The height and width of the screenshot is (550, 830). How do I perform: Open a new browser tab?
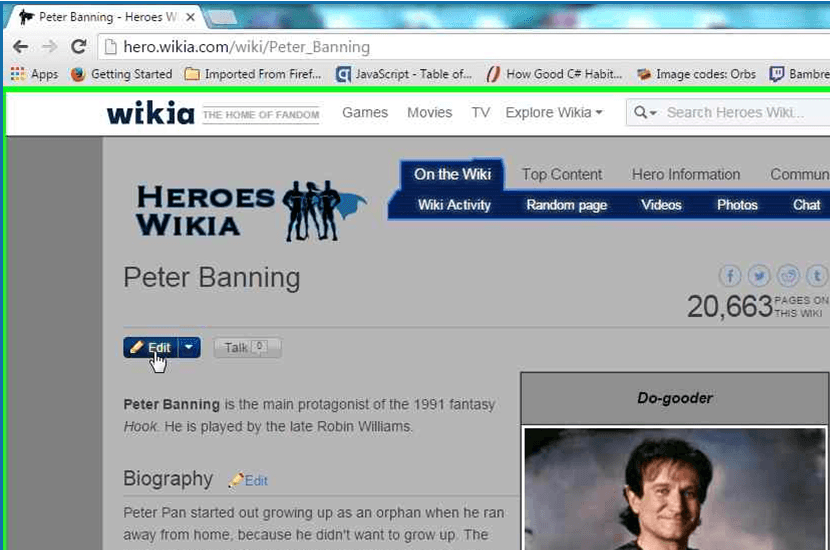221,18
